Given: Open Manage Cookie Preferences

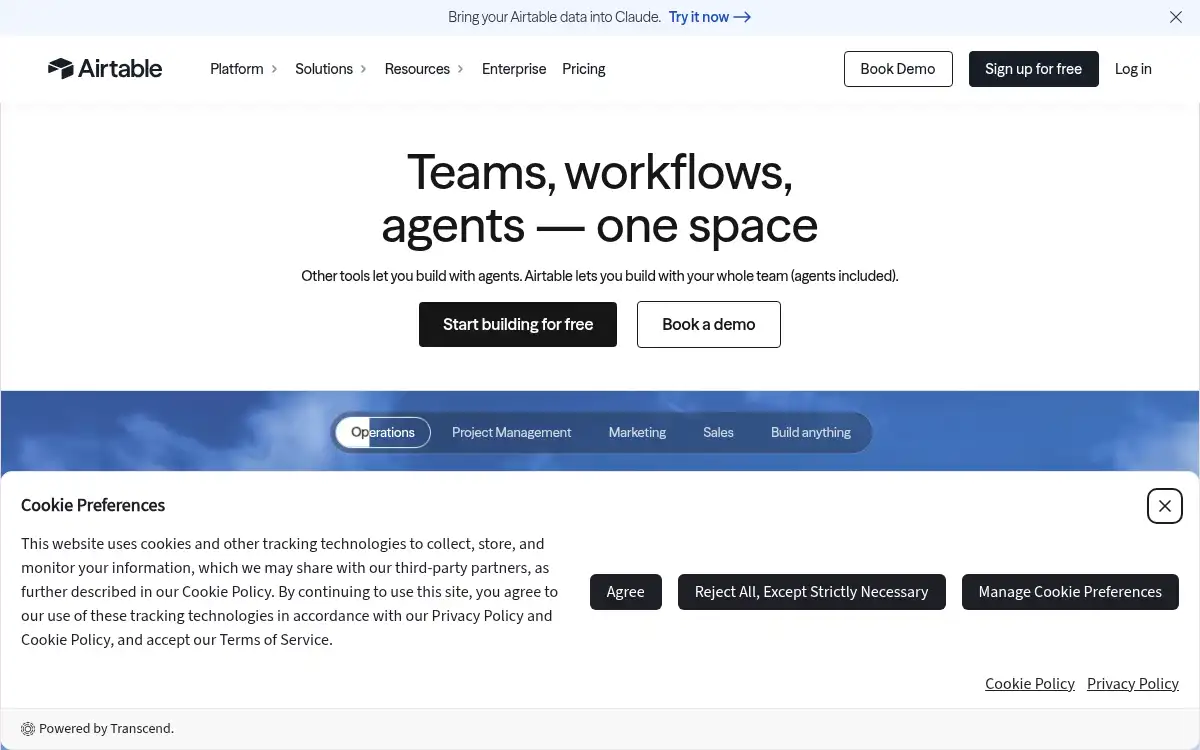Looking at the screenshot, I should pos(1070,592).
